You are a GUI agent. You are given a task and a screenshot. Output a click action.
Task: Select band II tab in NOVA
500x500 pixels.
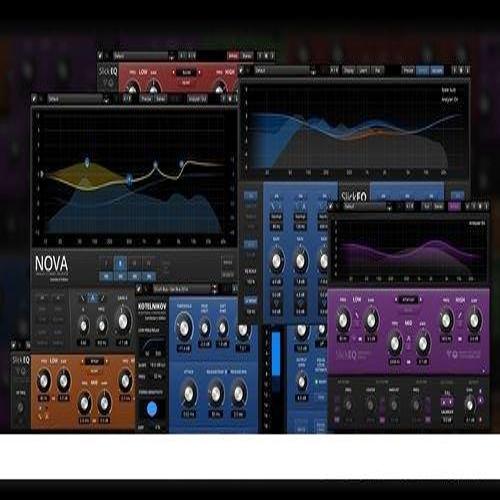tap(121, 263)
